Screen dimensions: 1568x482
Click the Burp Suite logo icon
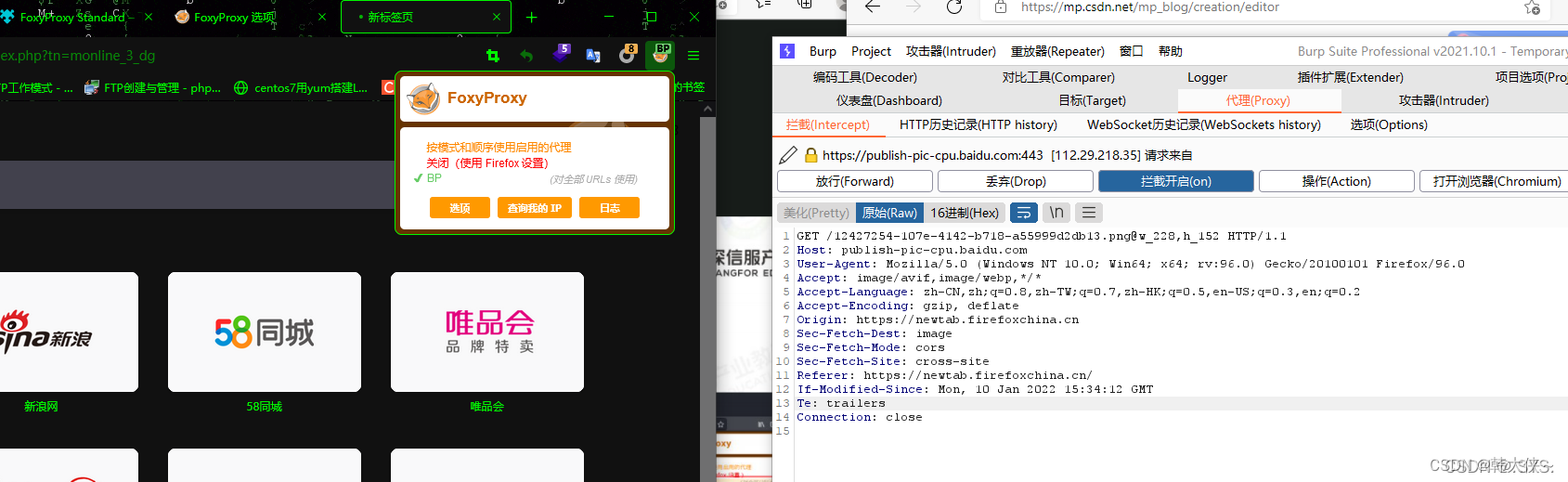coord(787,51)
